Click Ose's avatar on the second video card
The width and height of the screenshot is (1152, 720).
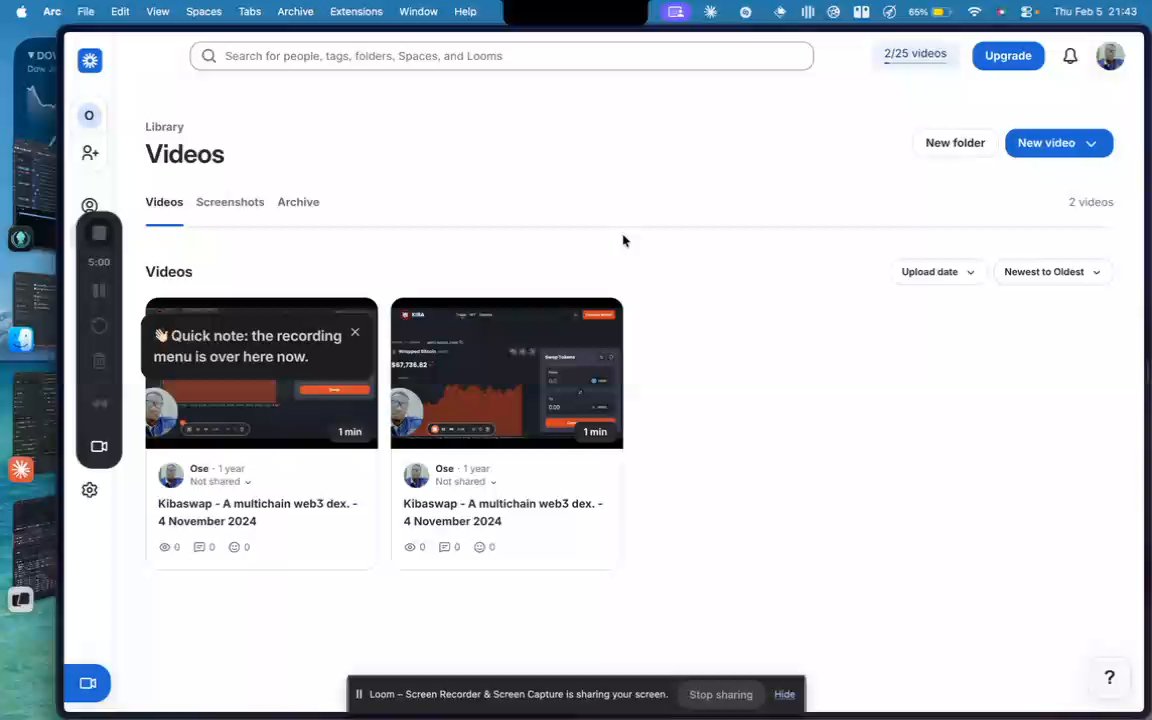click(x=417, y=475)
